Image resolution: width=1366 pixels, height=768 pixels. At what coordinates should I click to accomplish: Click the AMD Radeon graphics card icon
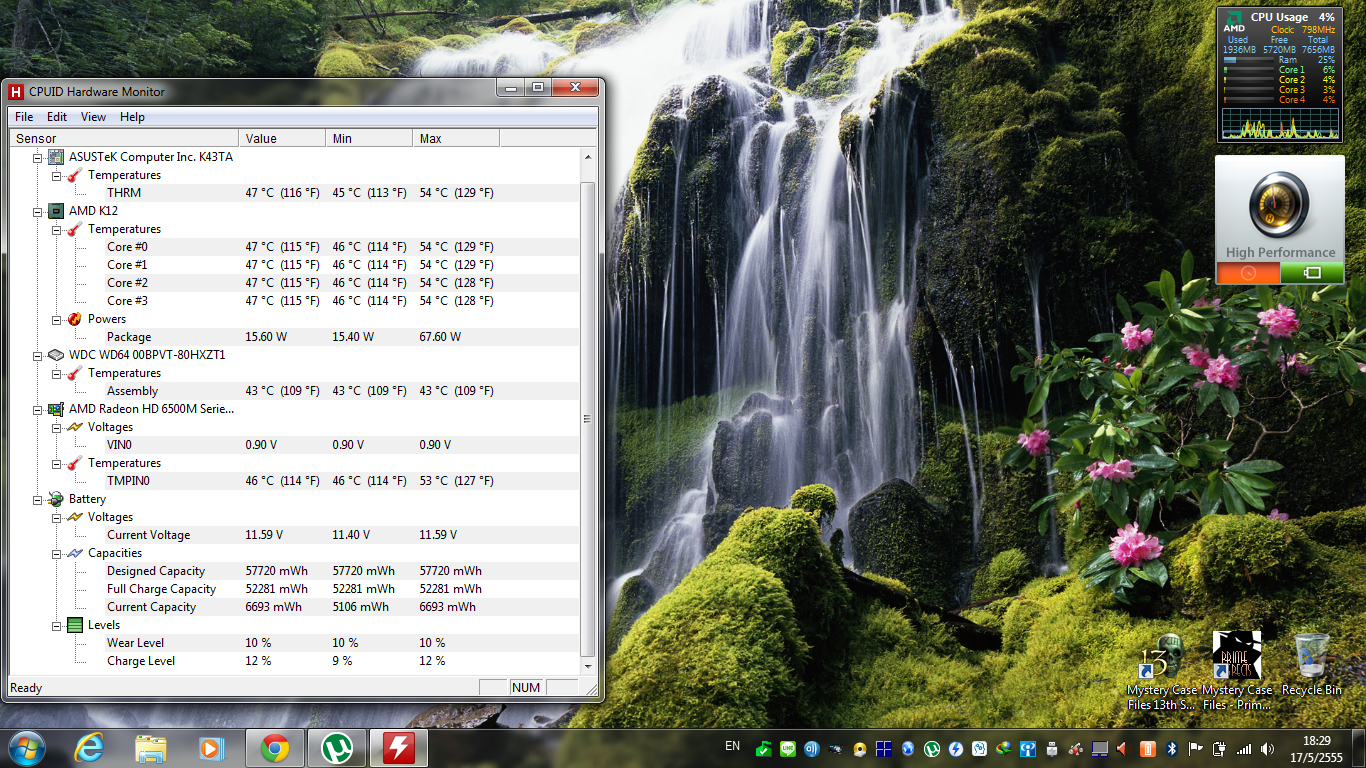pos(56,409)
